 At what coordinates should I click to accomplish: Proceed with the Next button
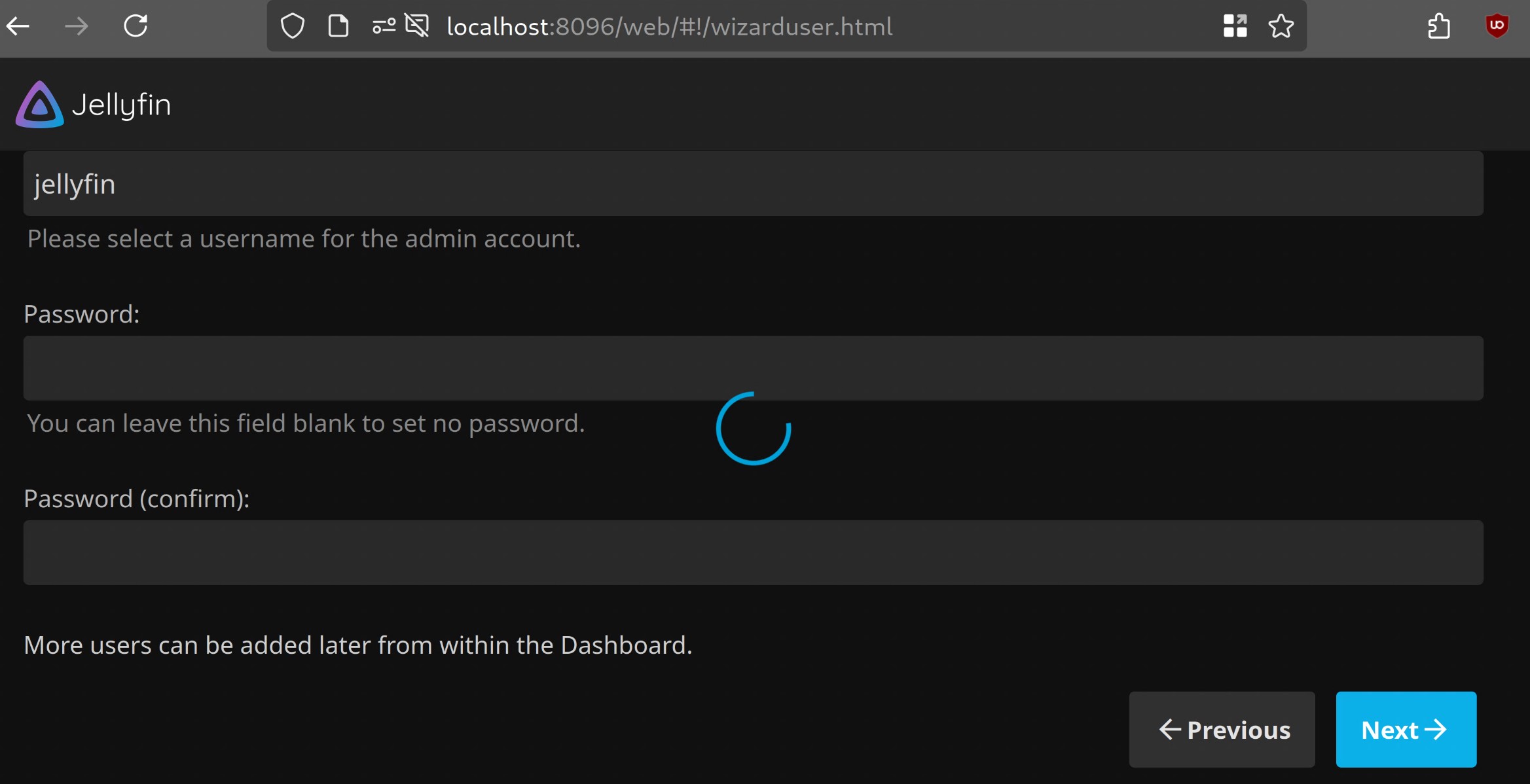coord(1406,729)
